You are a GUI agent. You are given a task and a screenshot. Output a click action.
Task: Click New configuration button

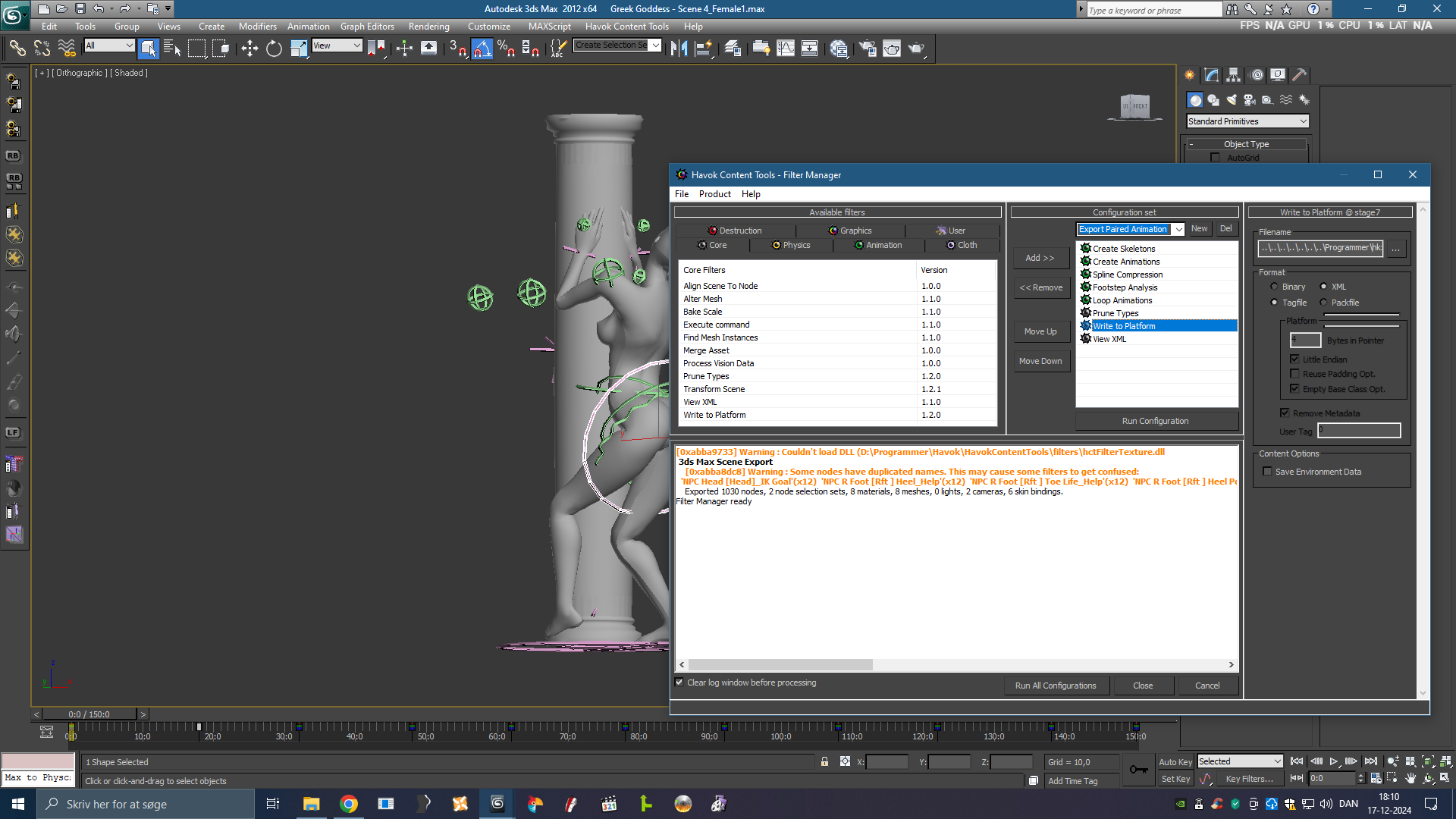pos(1199,229)
